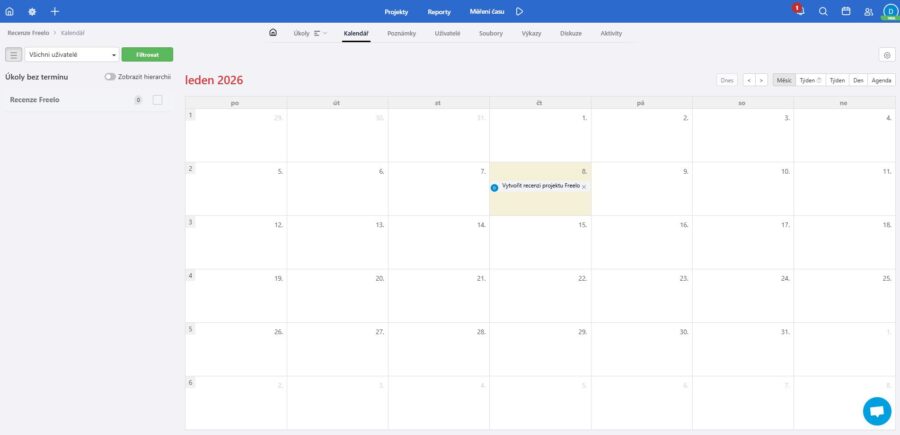Image resolution: width=900 pixels, height=435 pixels.
Task: Go to previous month arrow
Action: click(748, 80)
